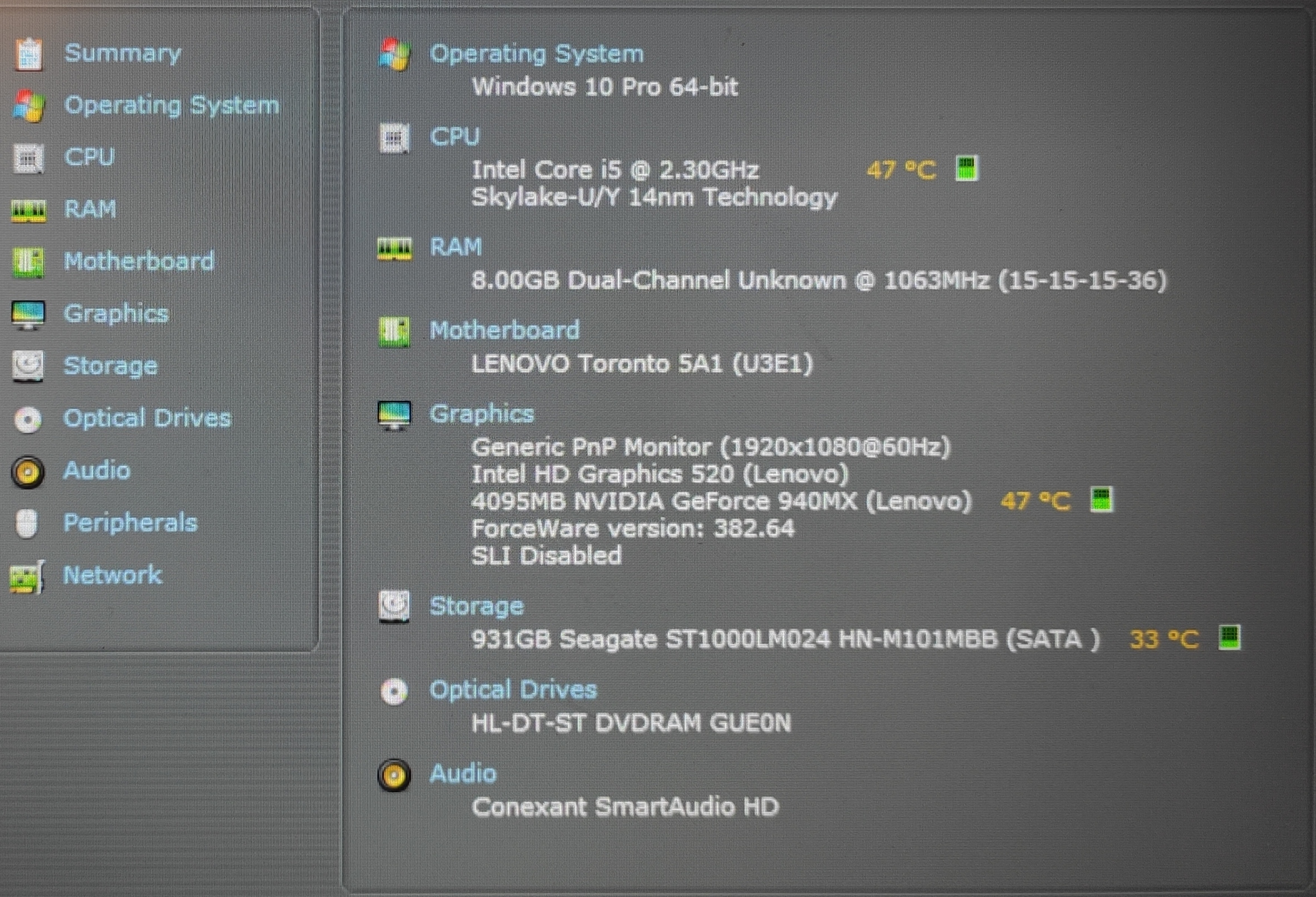Click the storage temperature value 33 °C

point(1164,640)
